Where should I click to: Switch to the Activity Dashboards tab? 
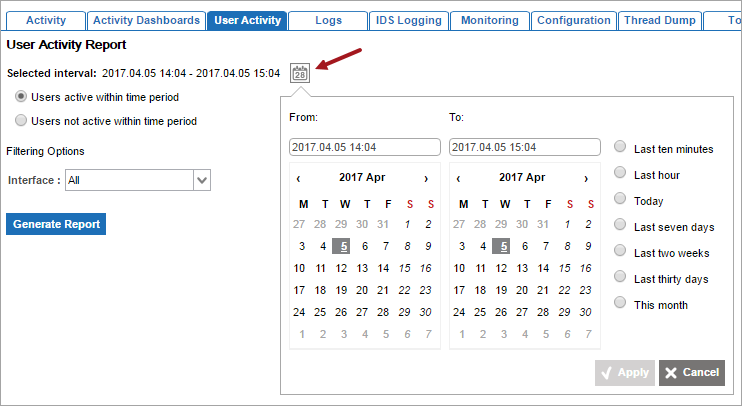[146, 20]
